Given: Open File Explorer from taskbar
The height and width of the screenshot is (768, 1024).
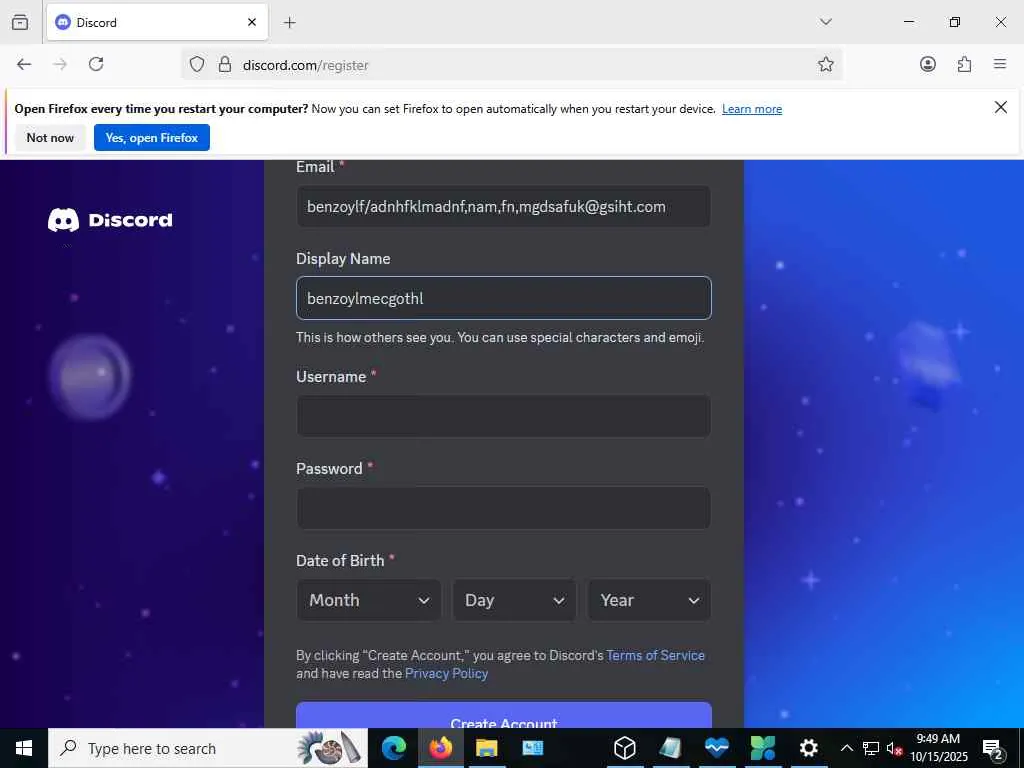Looking at the screenshot, I should (487, 748).
